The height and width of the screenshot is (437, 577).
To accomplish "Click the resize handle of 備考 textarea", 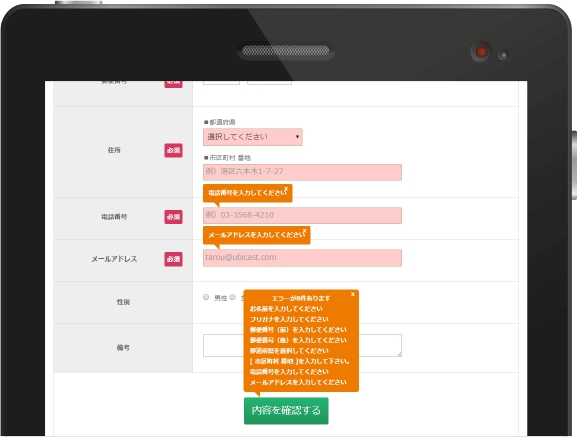I will click(399, 354).
